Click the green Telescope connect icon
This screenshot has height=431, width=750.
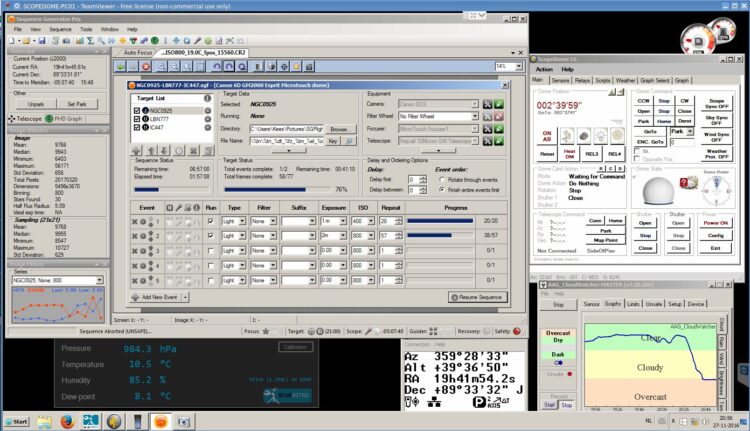coord(499,141)
